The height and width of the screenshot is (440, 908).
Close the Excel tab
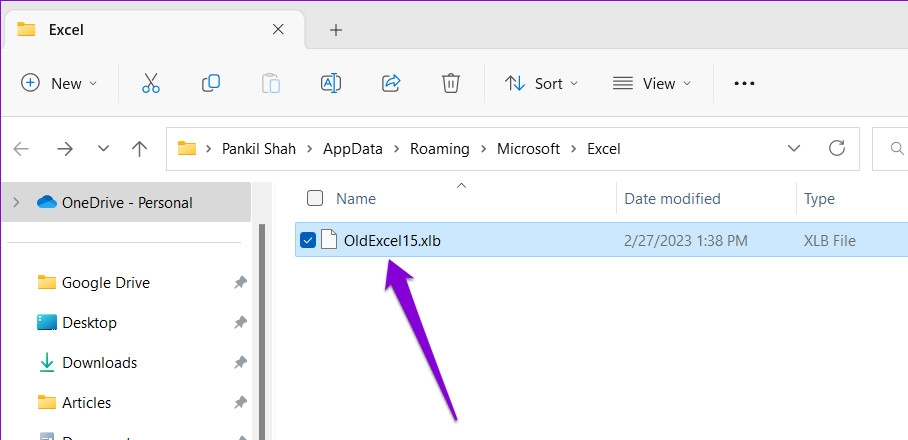click(x=278, y=29)
